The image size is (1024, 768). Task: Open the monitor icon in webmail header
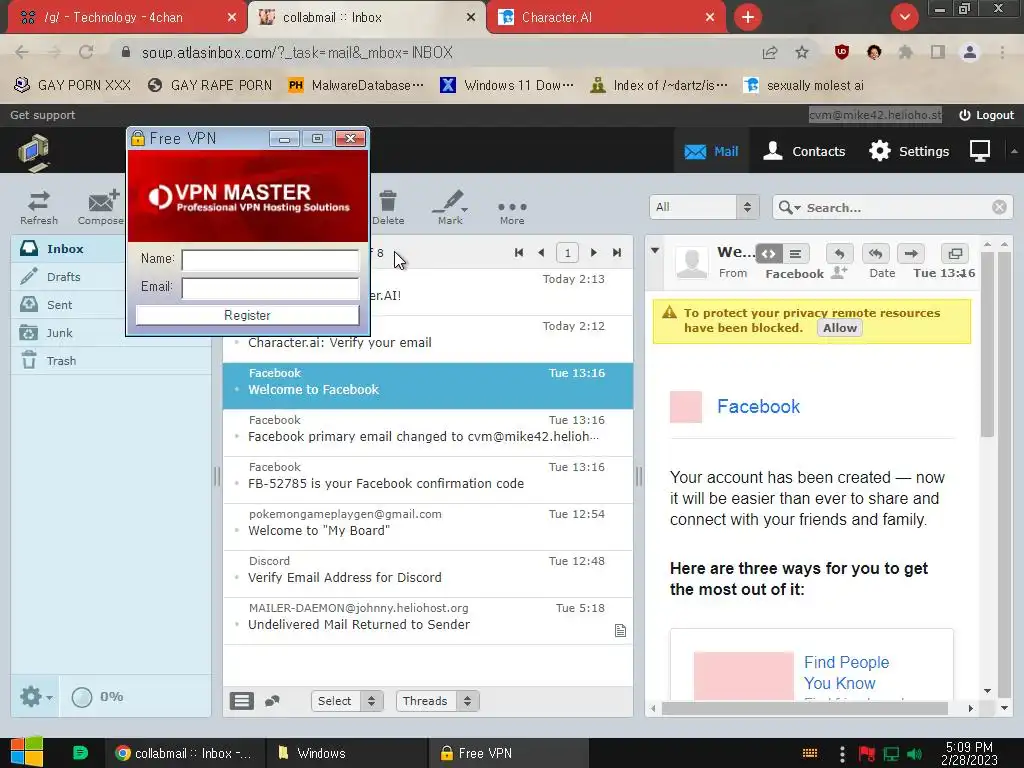coord(980,151)
